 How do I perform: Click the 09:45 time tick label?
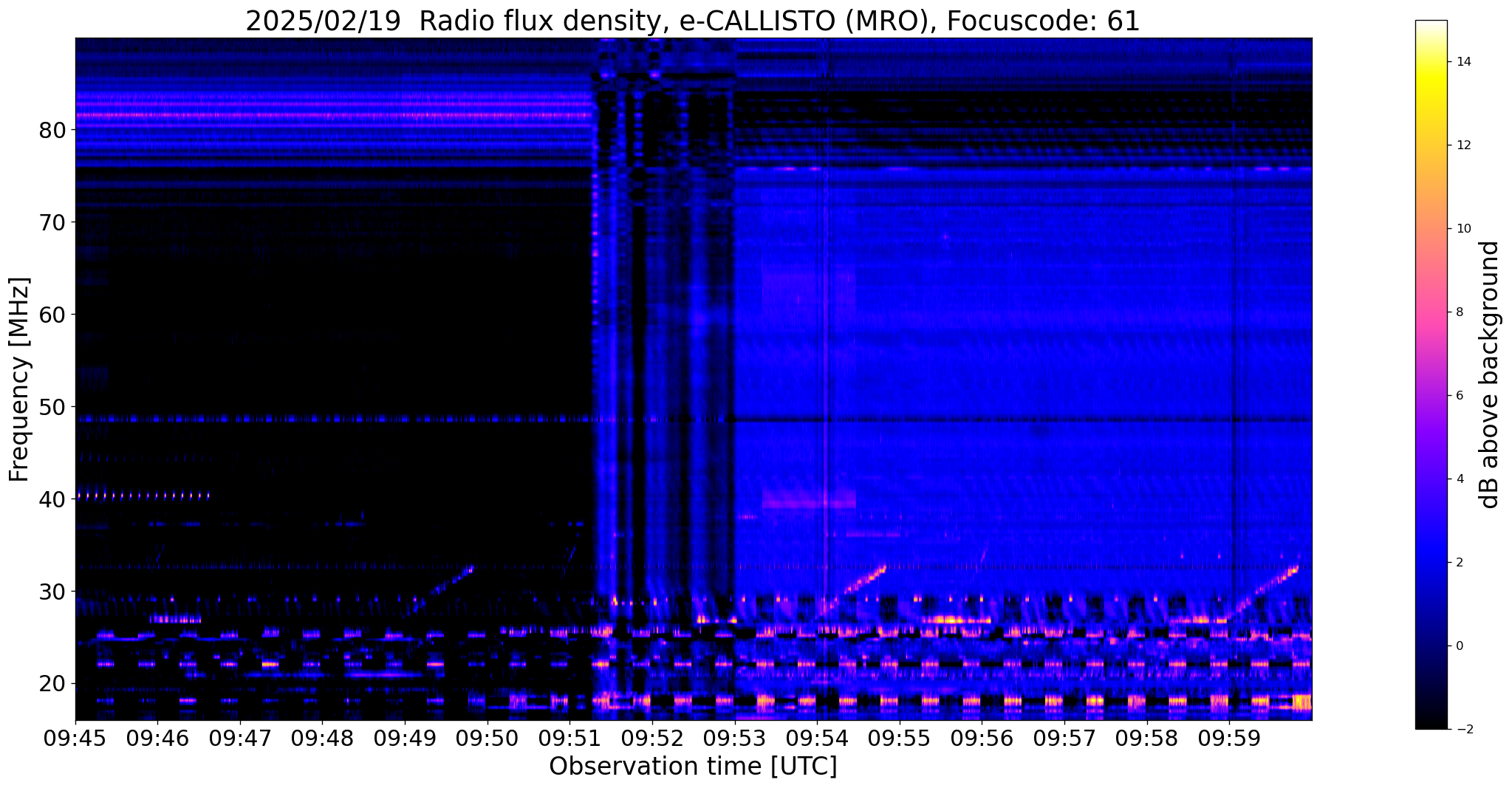75,739
